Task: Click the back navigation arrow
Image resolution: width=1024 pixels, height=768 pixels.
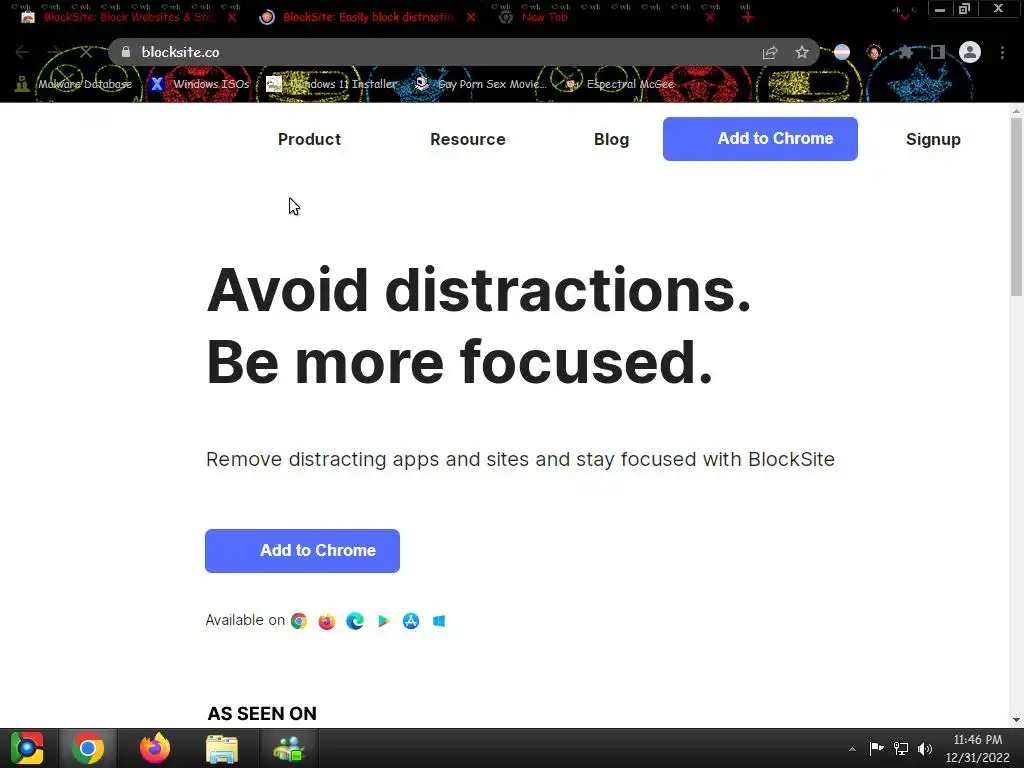Action: point(22,52)
